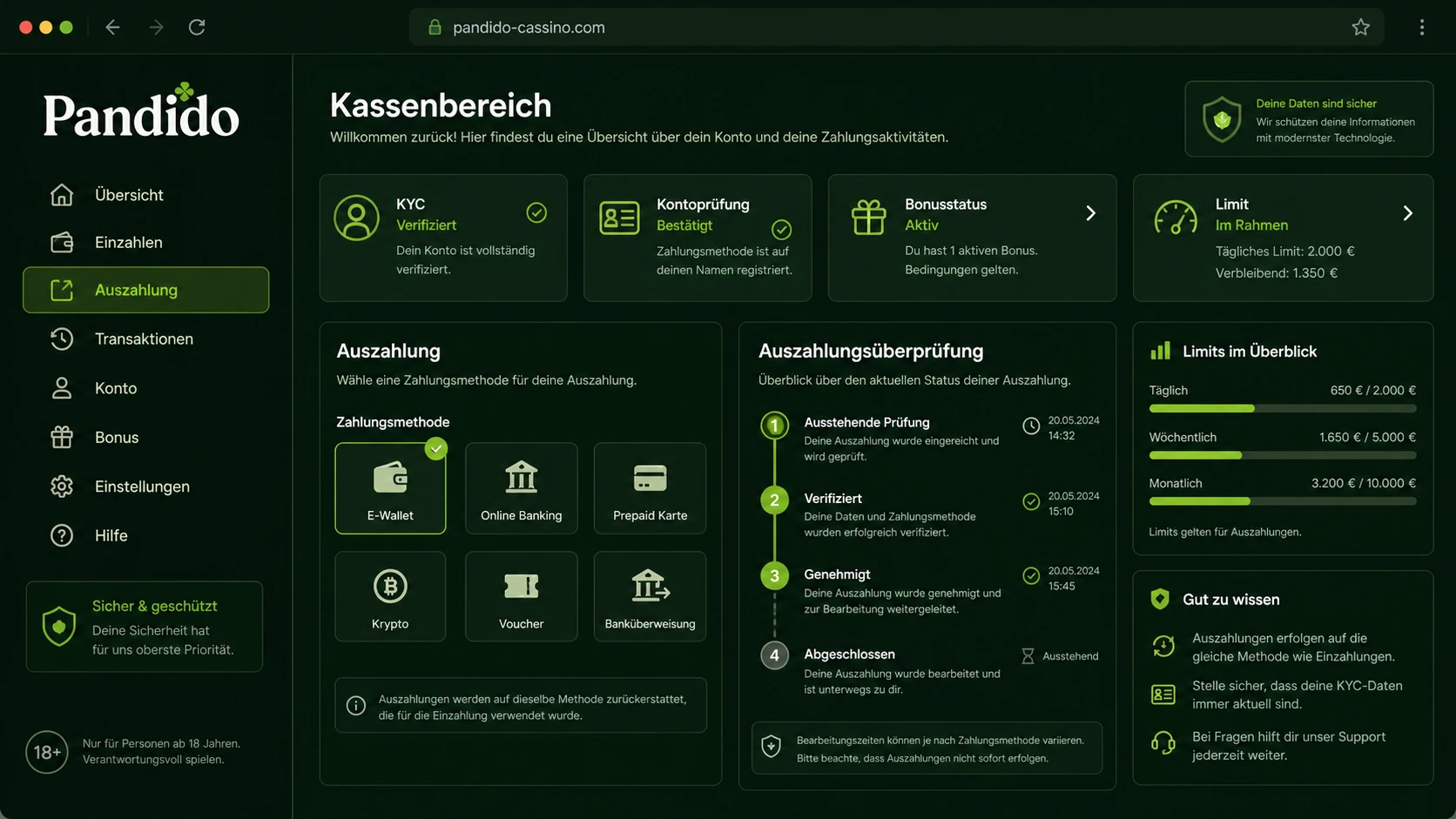Click the ID card icon beside KYC-Daten tip
Image resolution: width=1456 pixels, height=819 pixels.
tap(1163, 695)
